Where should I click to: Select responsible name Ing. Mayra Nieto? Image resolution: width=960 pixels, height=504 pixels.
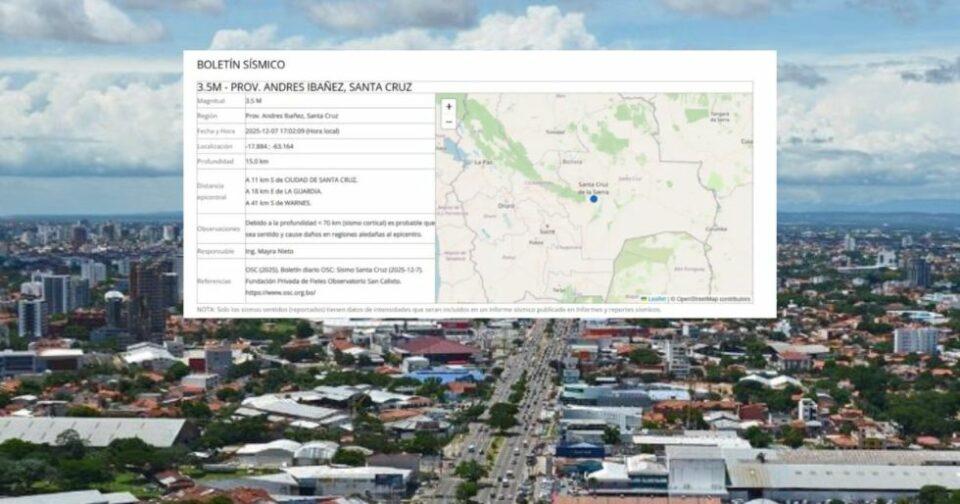(x=269, y=251)
